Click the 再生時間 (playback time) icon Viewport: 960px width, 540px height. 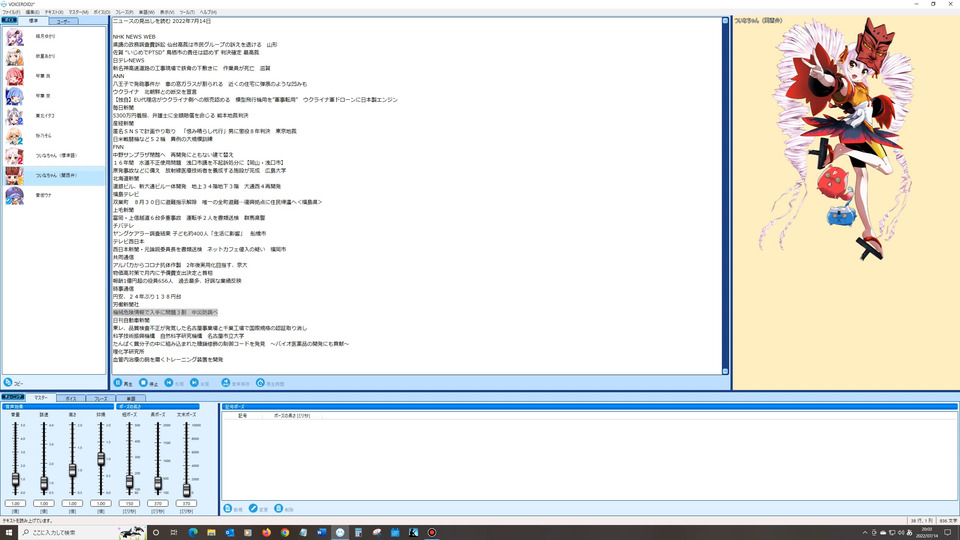[260, 383]
